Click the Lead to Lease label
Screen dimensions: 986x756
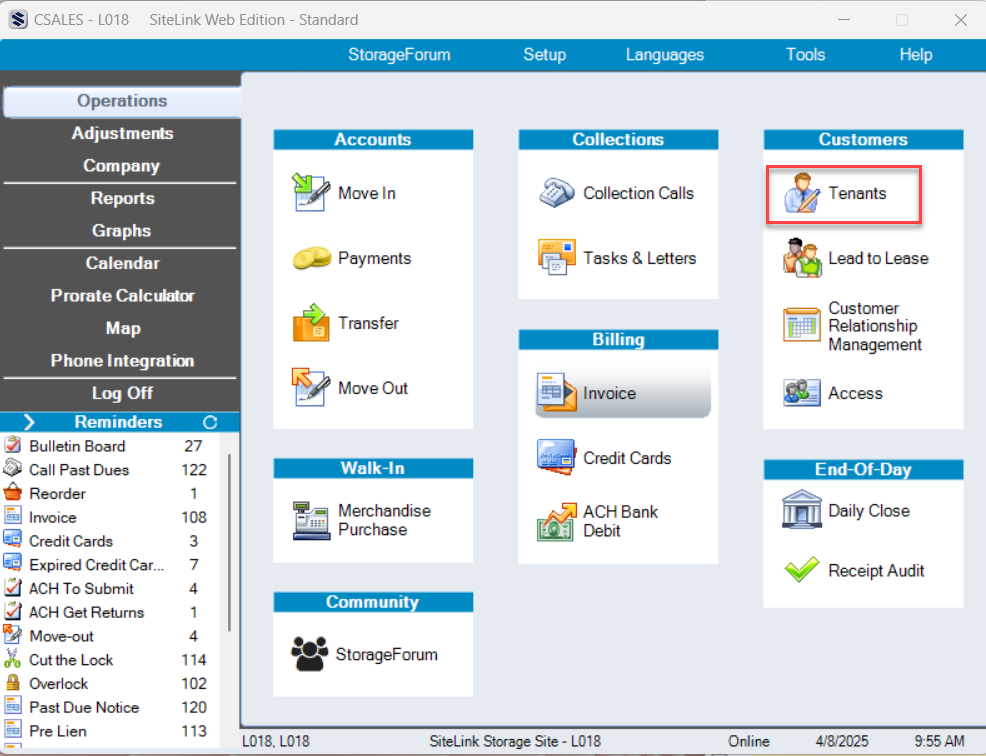(x=878, y=258)
